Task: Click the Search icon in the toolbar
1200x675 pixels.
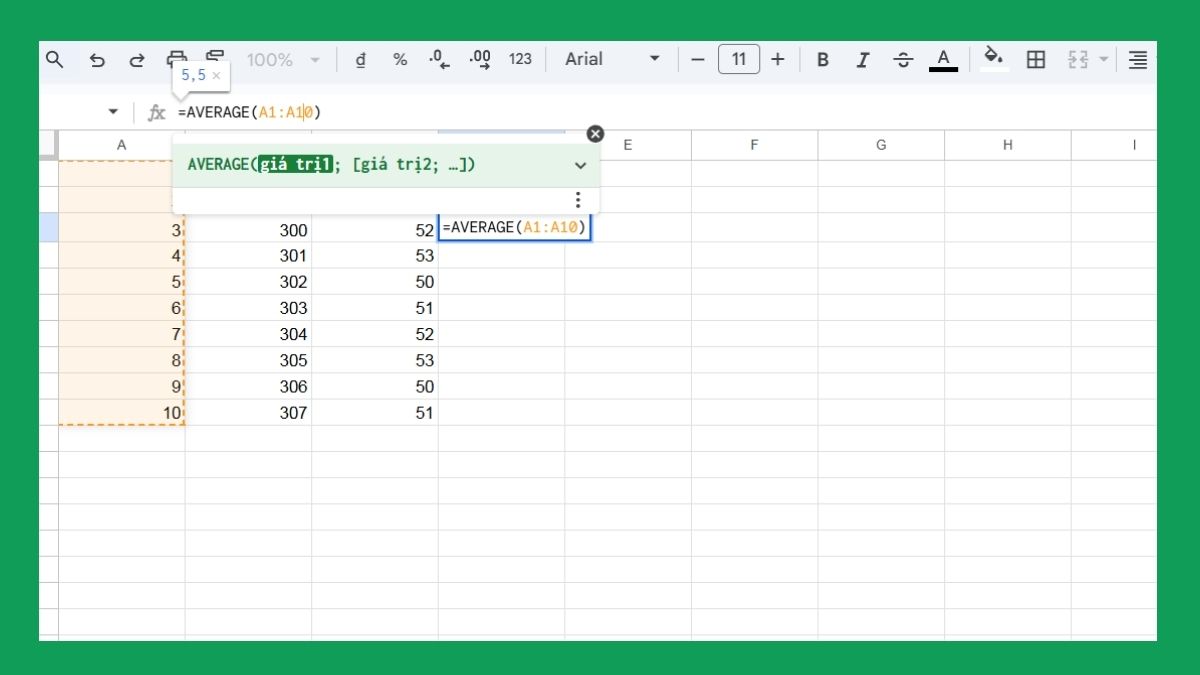Action: coord(55,59)
